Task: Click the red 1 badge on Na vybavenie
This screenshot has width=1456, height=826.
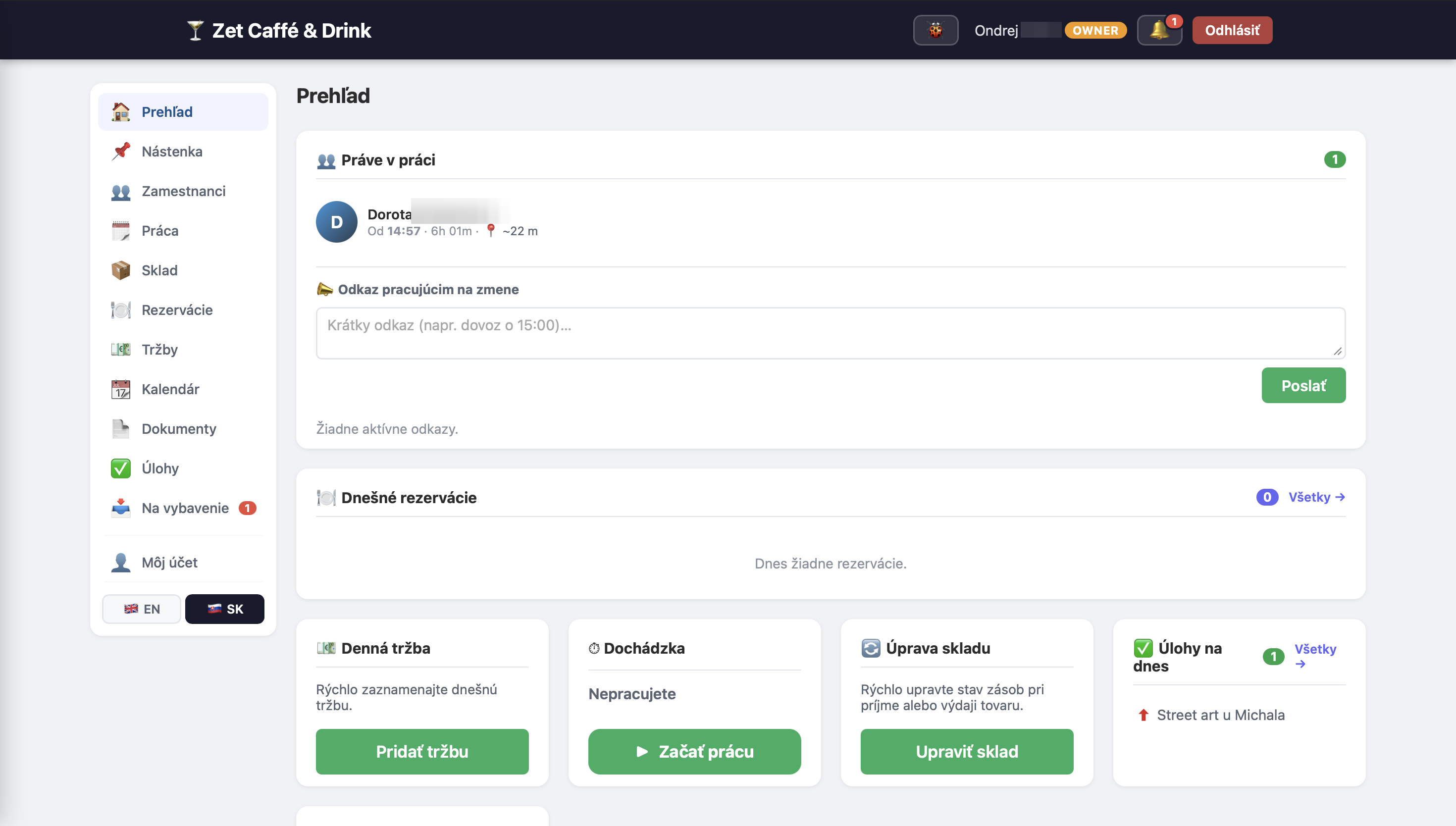Action: (x=247, y=508)
